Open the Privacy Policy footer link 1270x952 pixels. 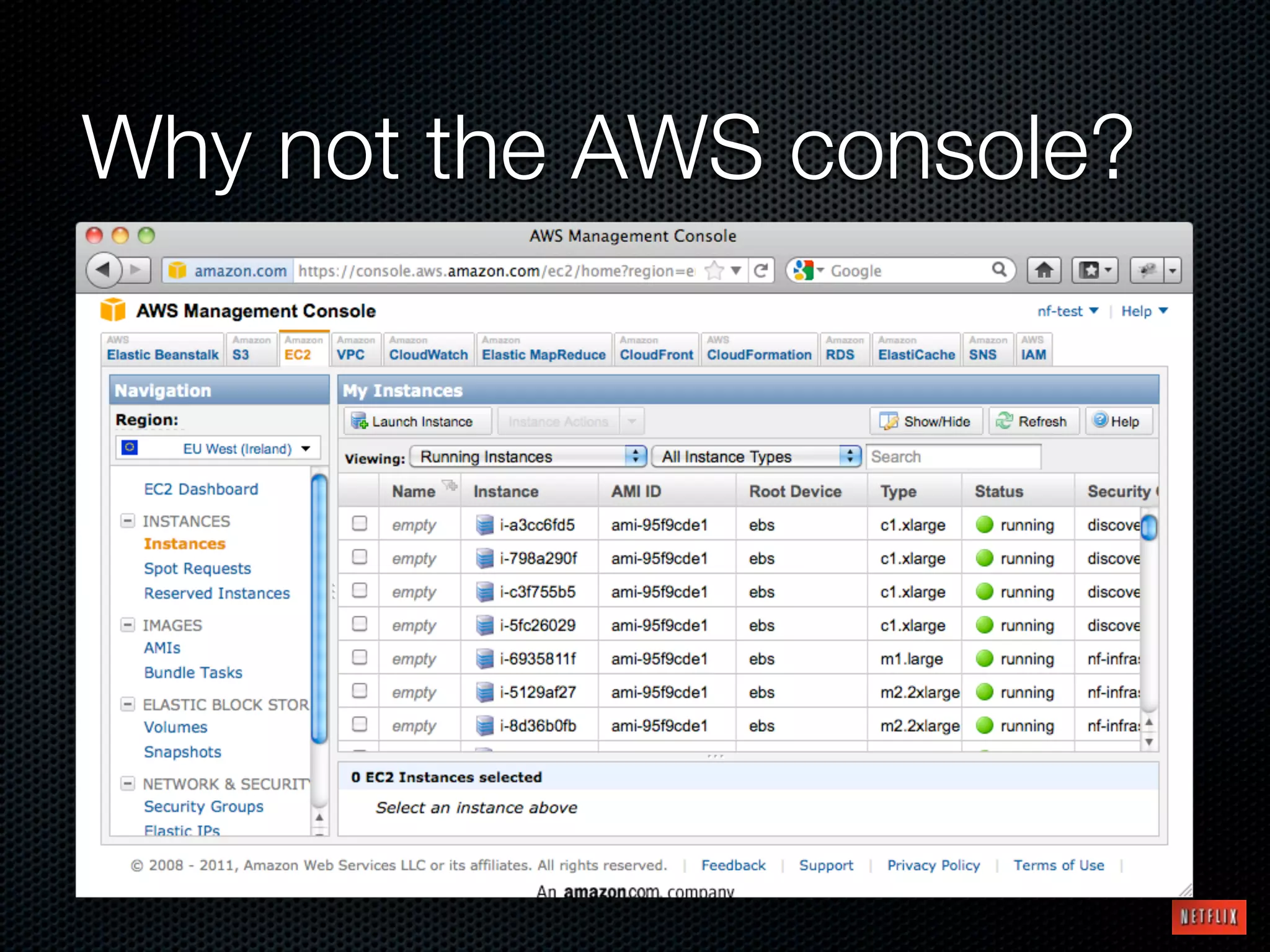(933, 865)
